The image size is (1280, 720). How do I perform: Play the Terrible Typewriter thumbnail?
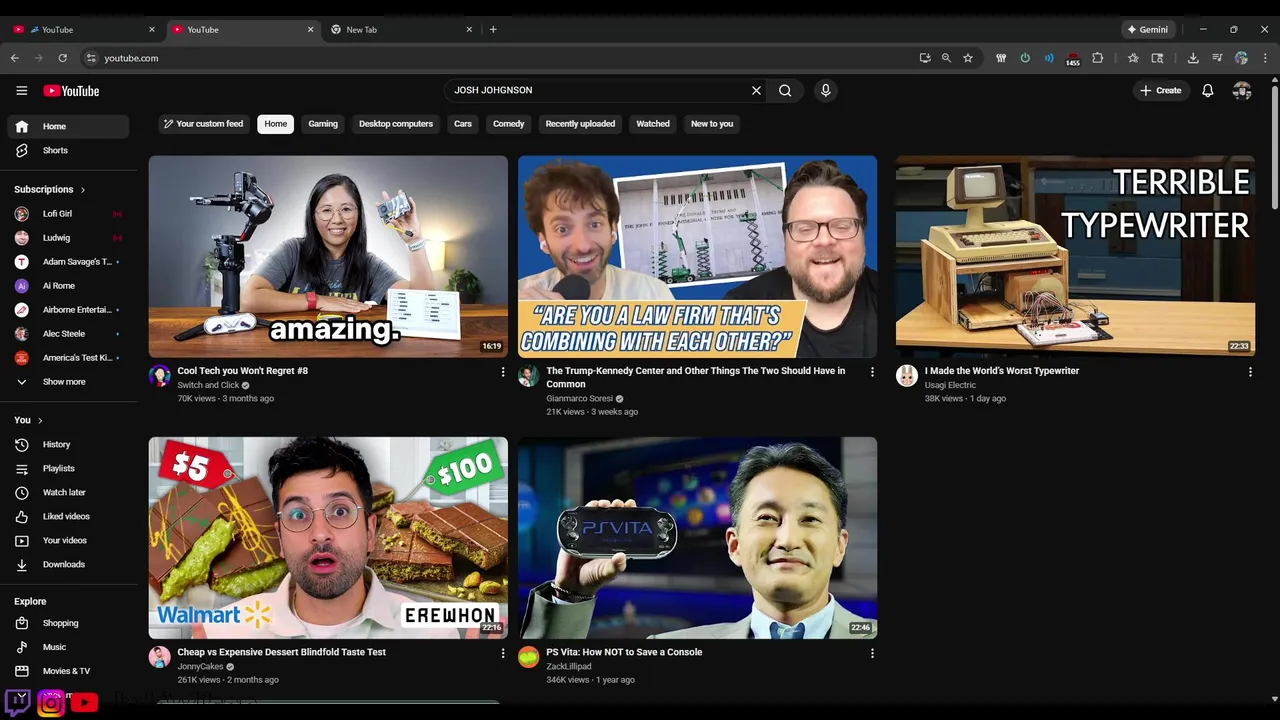tap(1075, 256)
